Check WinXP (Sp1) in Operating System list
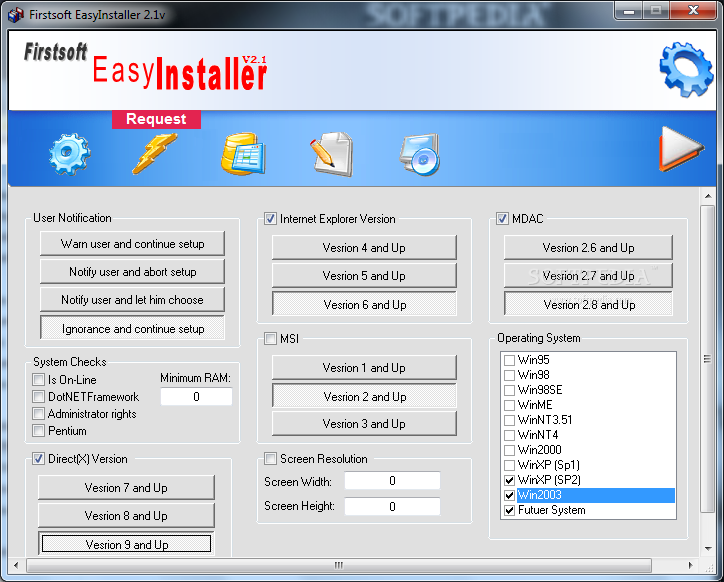The height and width of the screenshot is (582, 724). click(x=509, y=465)
